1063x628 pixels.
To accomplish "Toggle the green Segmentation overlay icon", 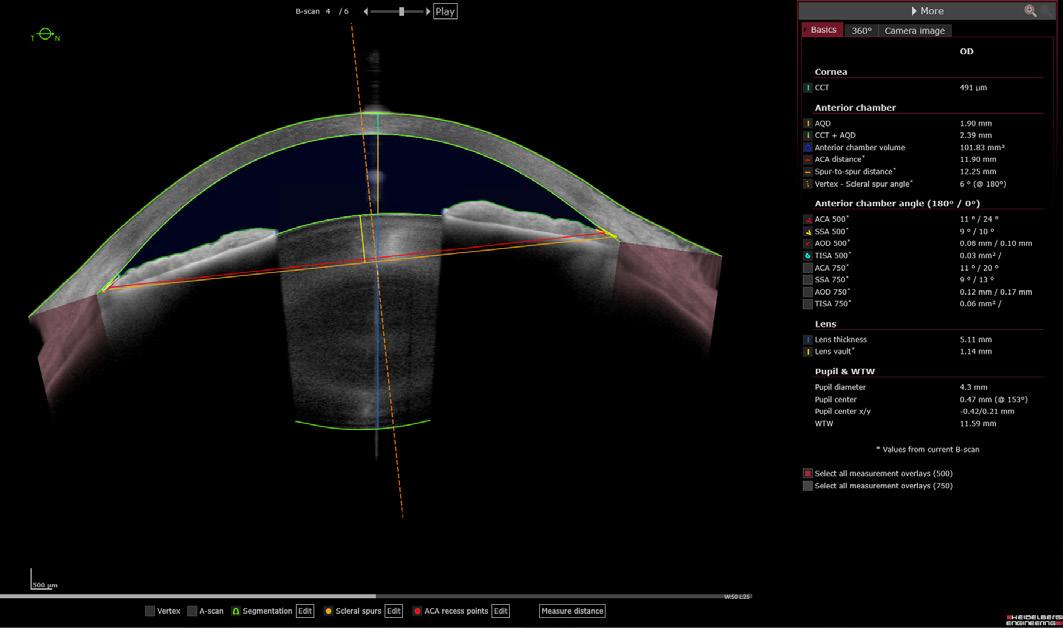I will (236, 611).
